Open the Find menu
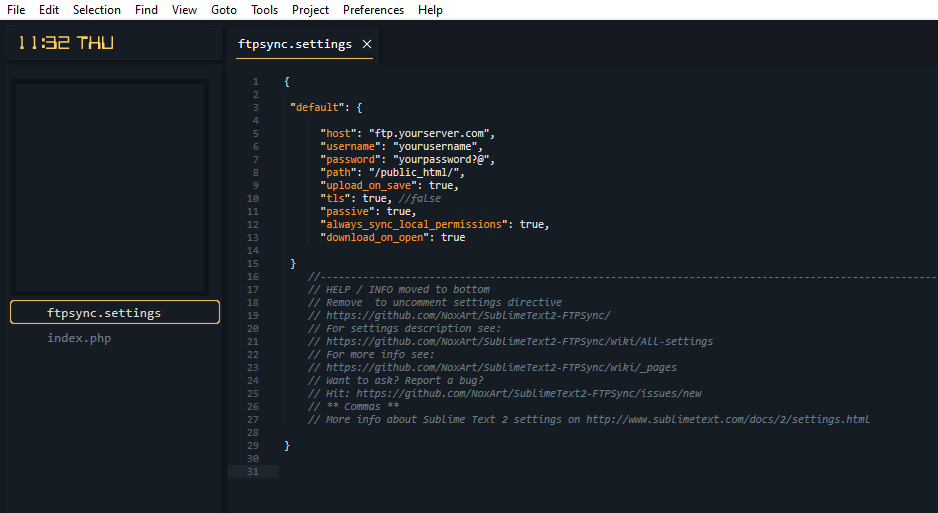The width and height of the screenshot is (938, 513). click(147, 10)
